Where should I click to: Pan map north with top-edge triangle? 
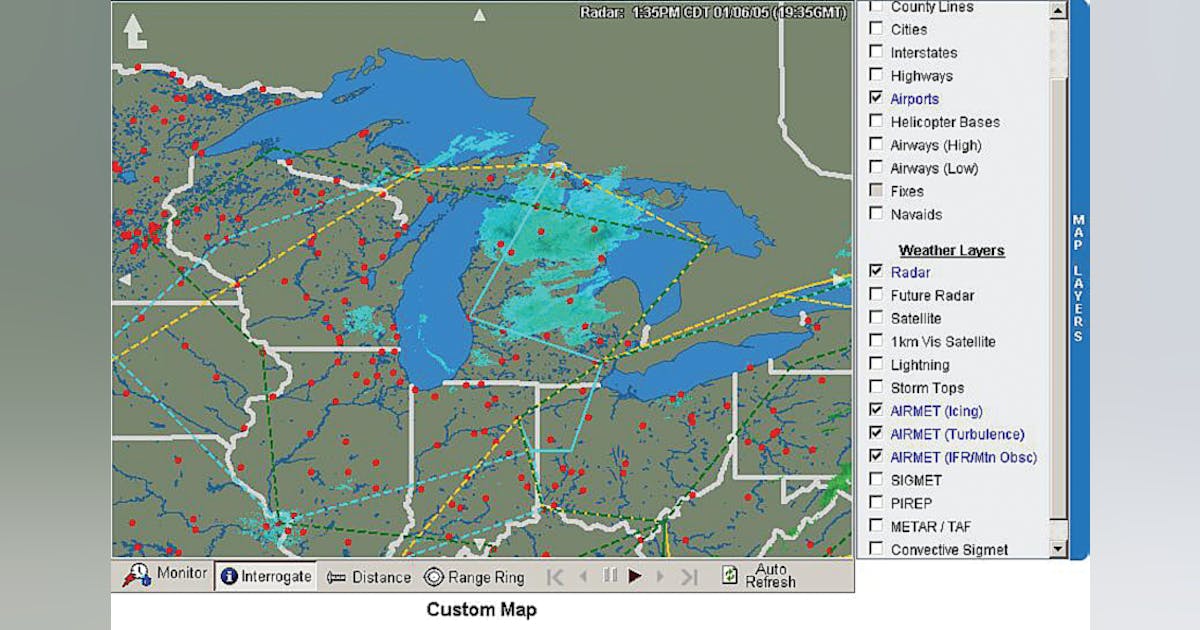pos(480,15)
